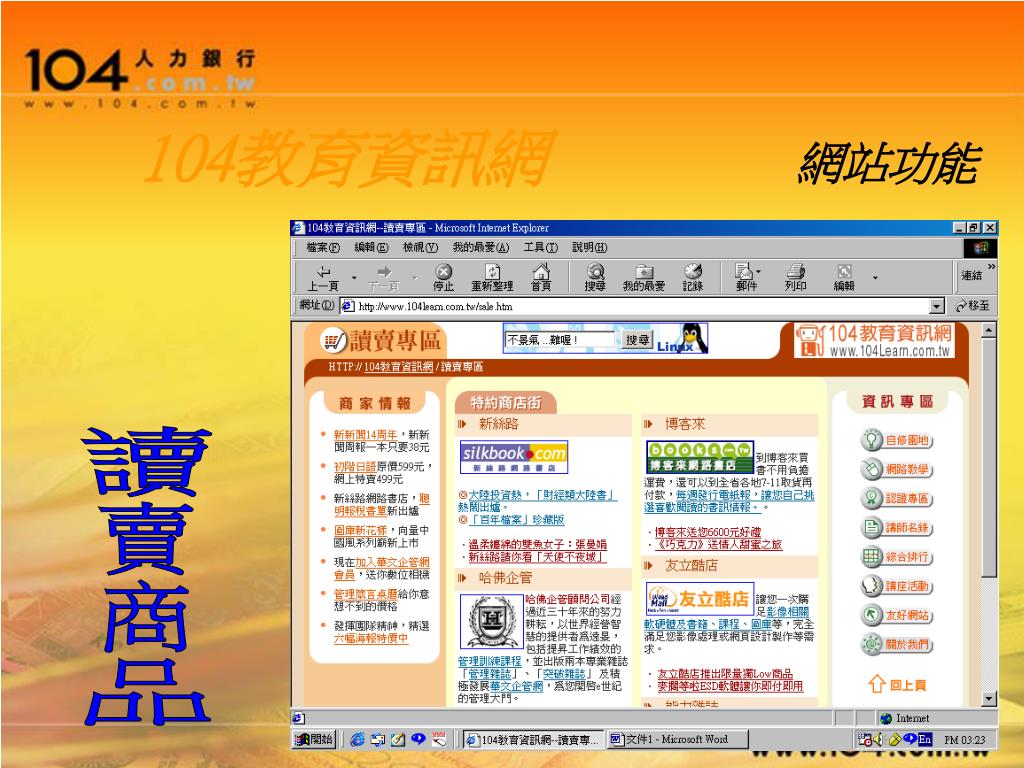Print the page with 列印
This screenshot has height=768, width=1024.
pyautogui.click(x=795, y=278)
